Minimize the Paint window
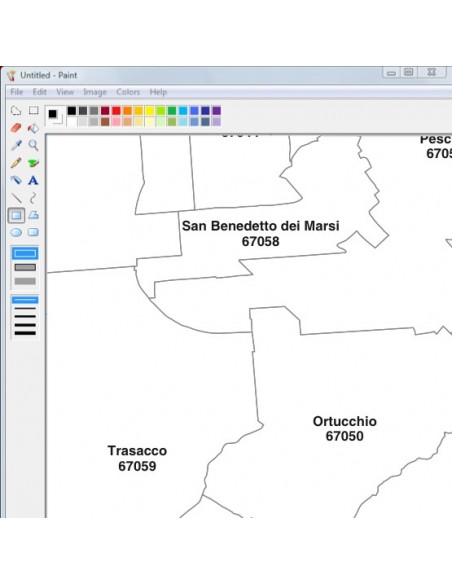452x584 pixels. [x=391, y=73]
